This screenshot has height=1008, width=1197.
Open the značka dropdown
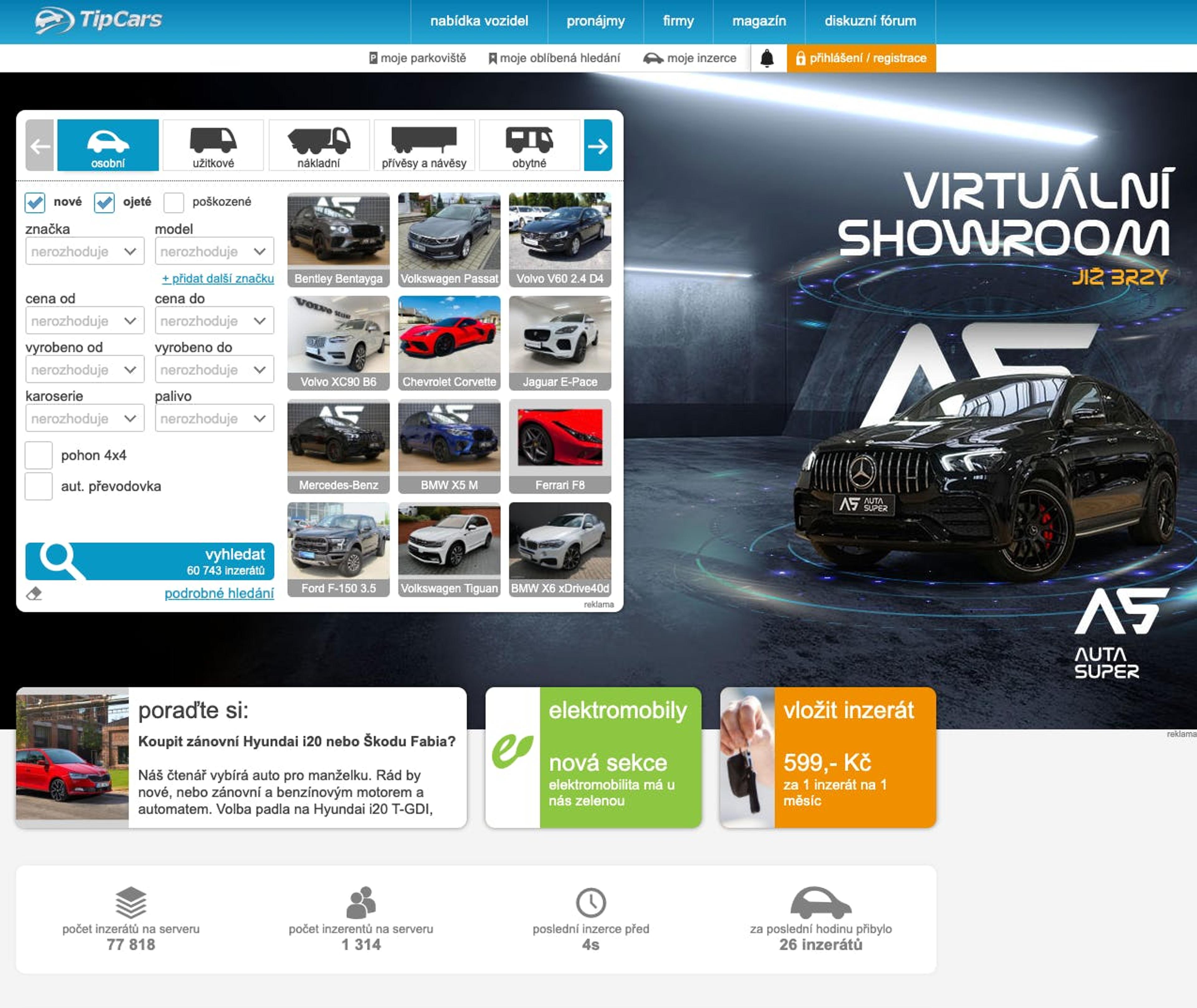click(84, 251)
